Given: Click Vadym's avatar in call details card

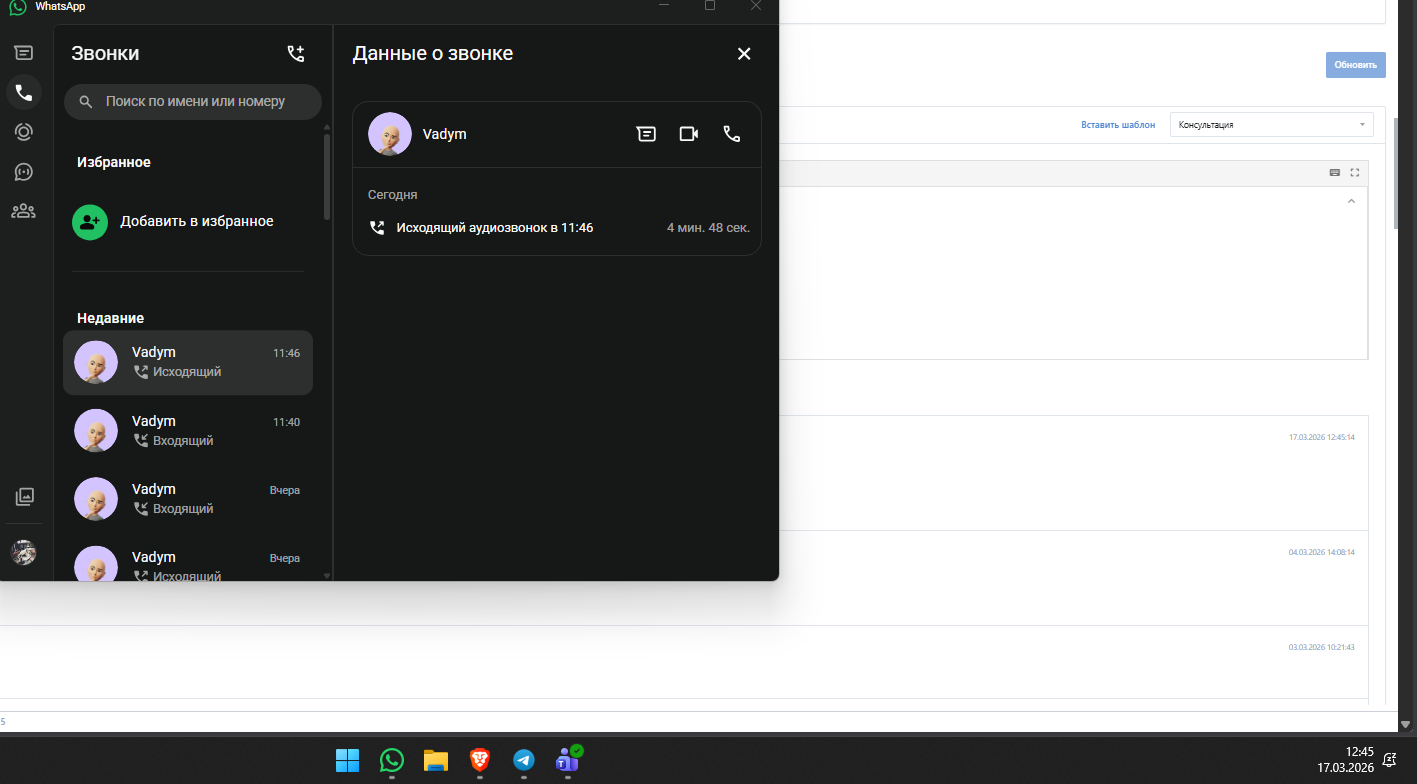Looking at the screenshot, I should tap(390, 134).
